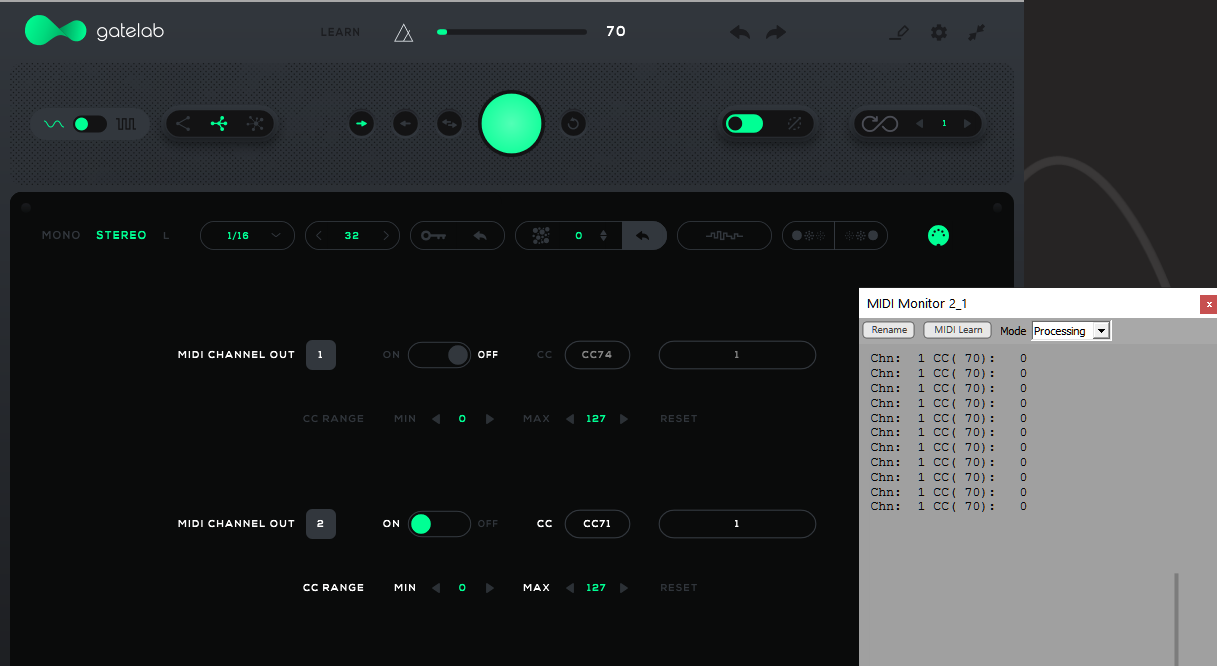Click RESET in CC71 range row
The image size is (1217, 666).
click(678, 588)
